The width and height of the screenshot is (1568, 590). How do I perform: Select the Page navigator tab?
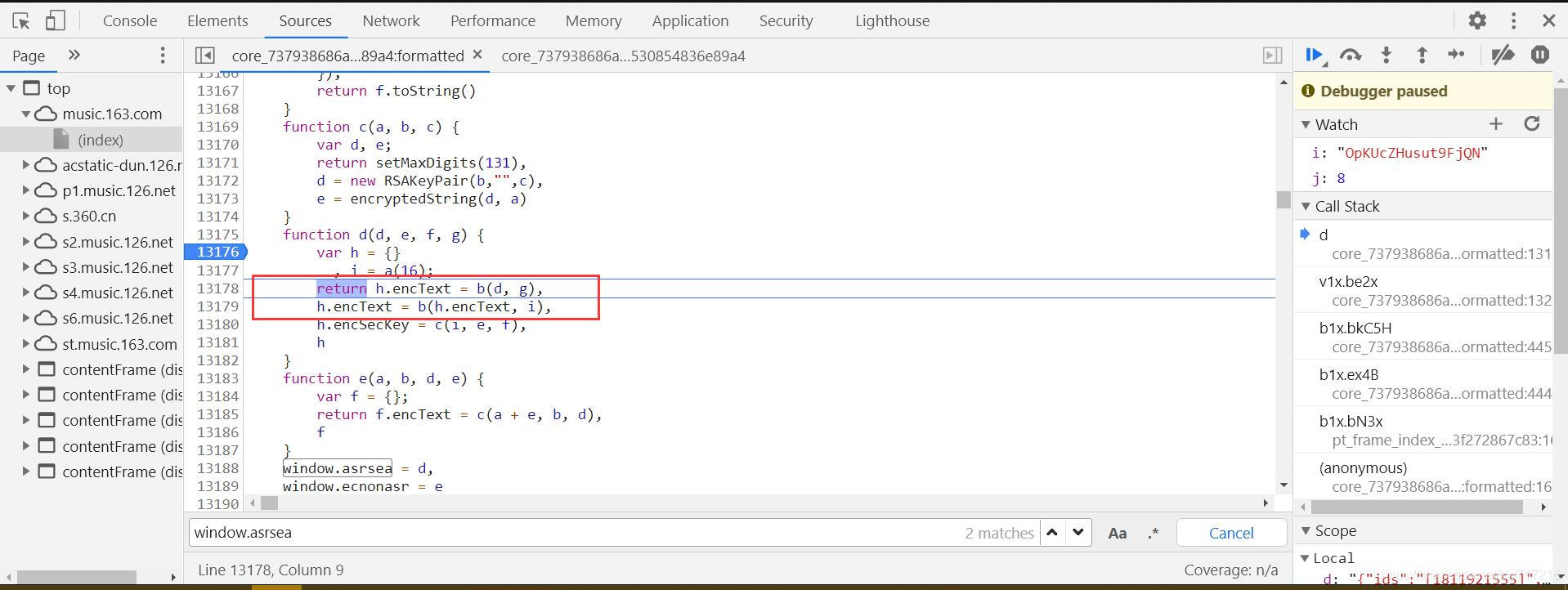coord(29,56)
